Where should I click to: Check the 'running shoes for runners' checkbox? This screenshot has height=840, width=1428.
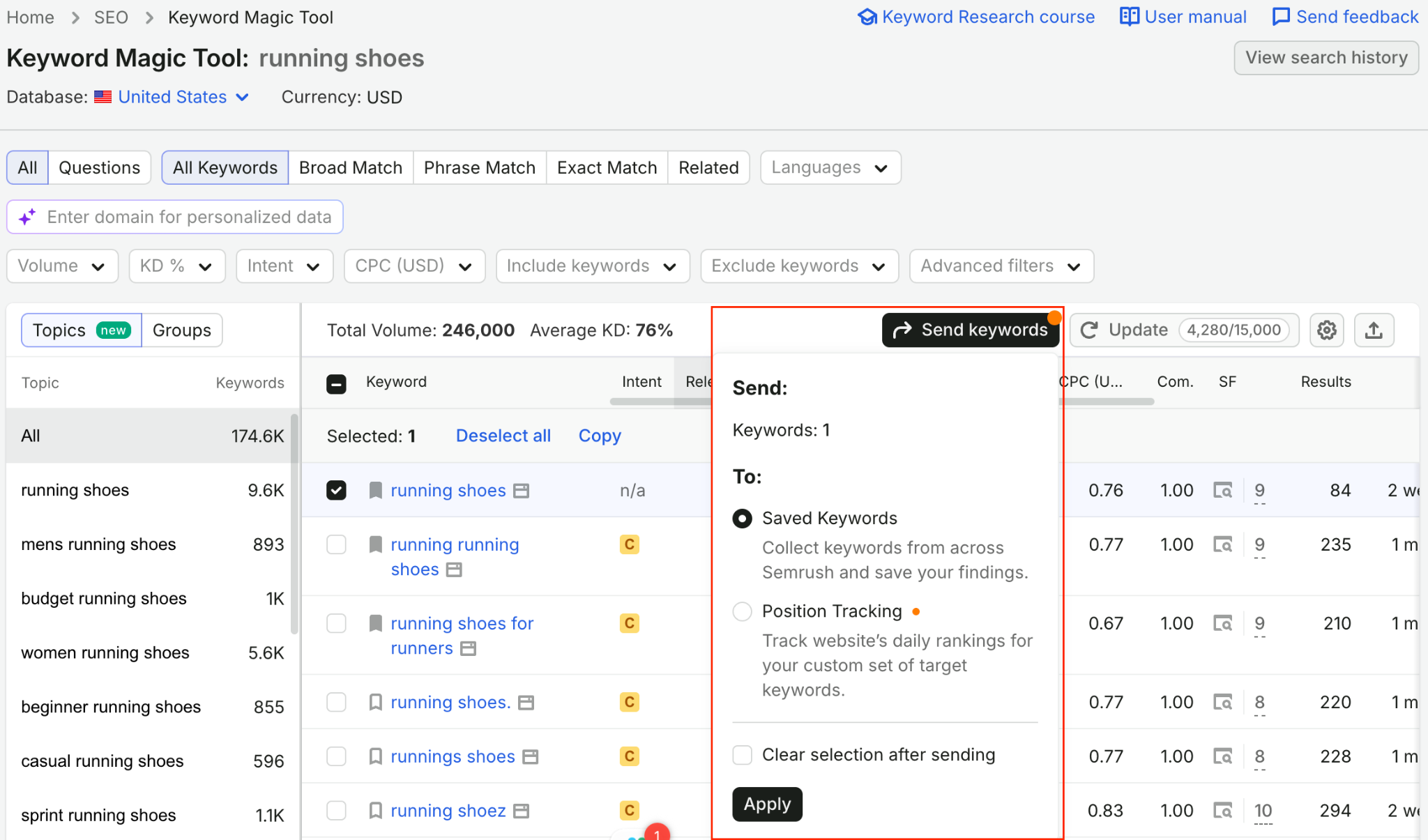coord(336,623)
